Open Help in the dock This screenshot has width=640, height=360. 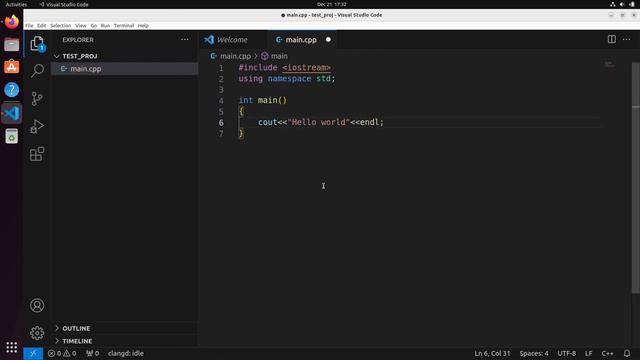coord(11,90)
